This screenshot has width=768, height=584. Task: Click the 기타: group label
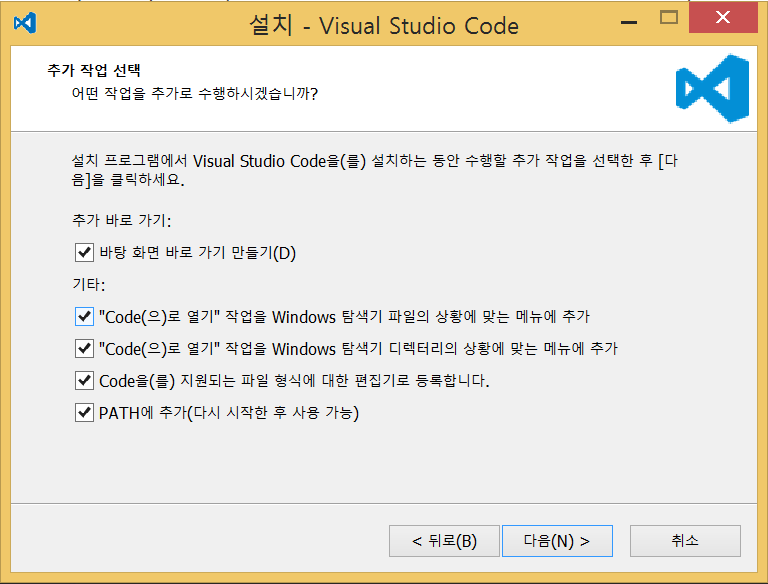tap(89, 284)
